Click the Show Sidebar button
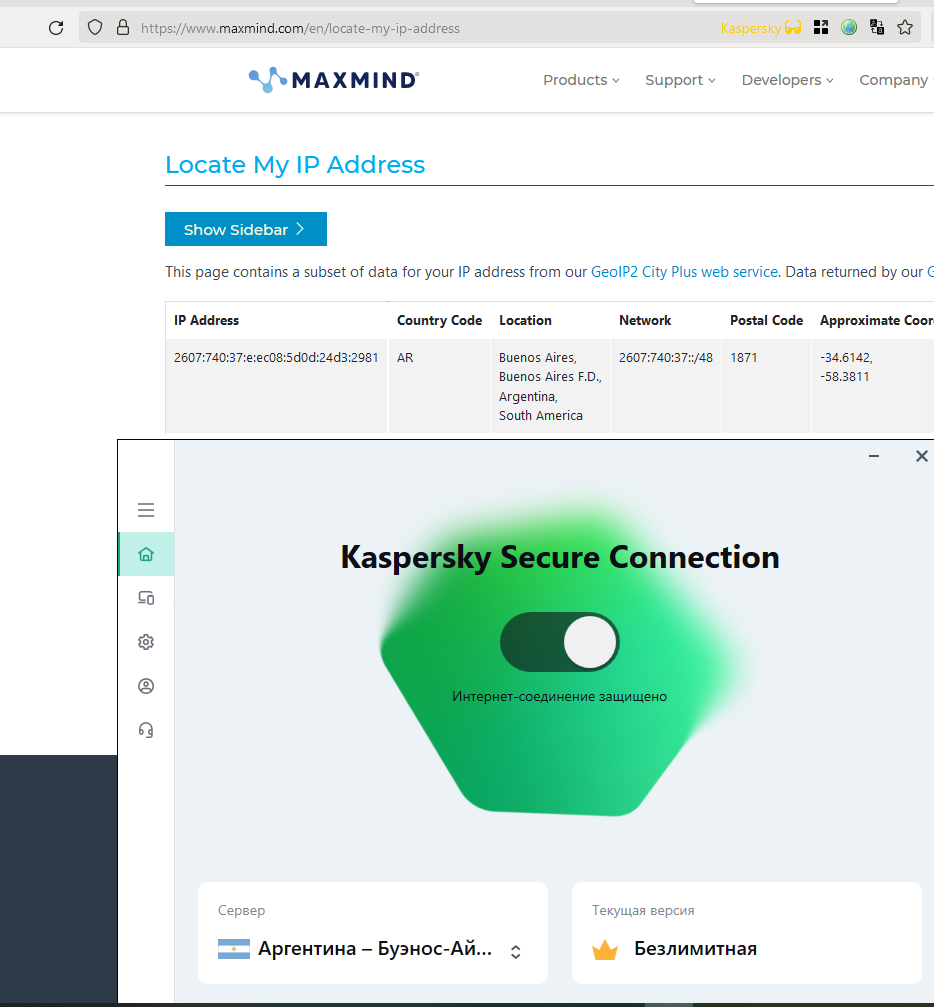 (245, 229)
